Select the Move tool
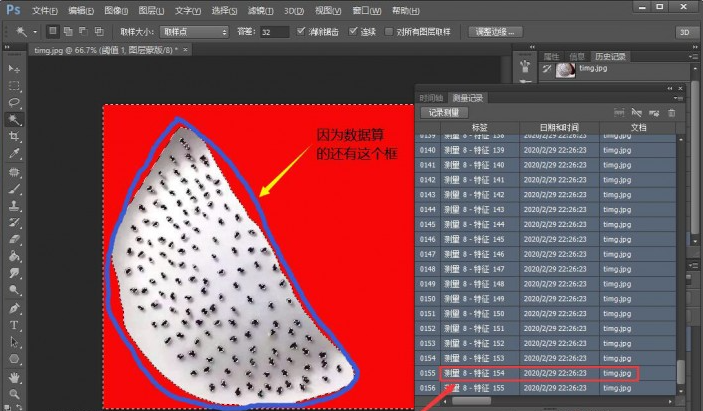Screen dimensions: 703x411 coord(15,68)
